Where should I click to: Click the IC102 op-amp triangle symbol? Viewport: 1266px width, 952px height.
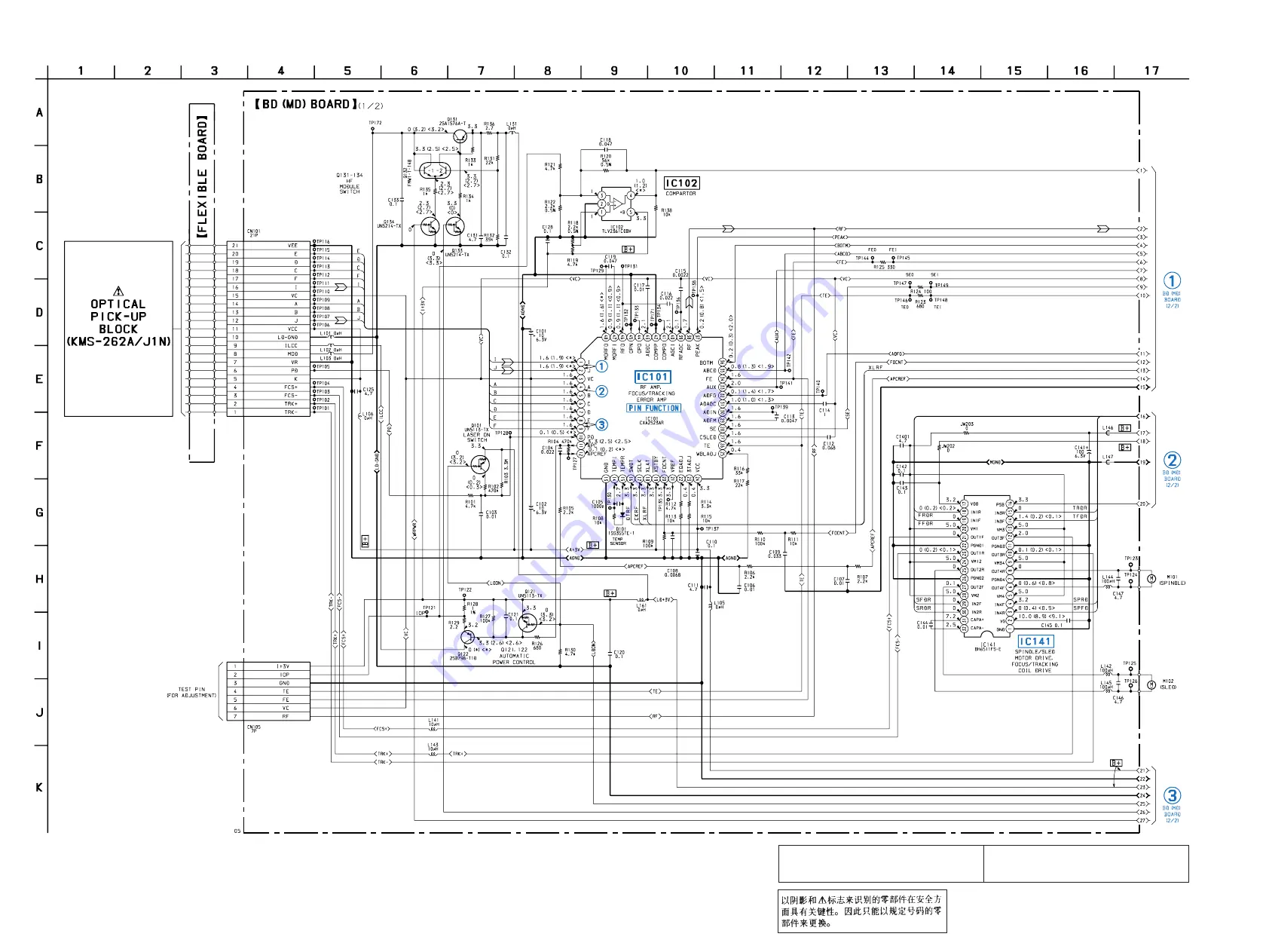coord(618,203)
